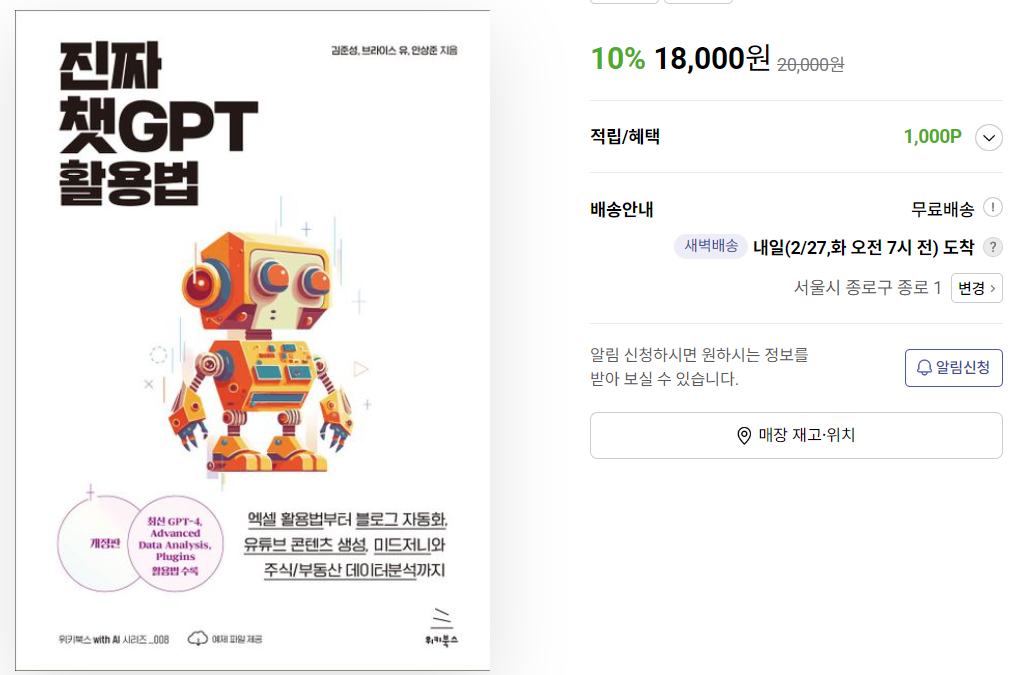Image resolution: width=1017 pixels, height=675 pixels.
Task: Expand the 적립/혜택 points chevron
Action: click(x=988, y=137)
